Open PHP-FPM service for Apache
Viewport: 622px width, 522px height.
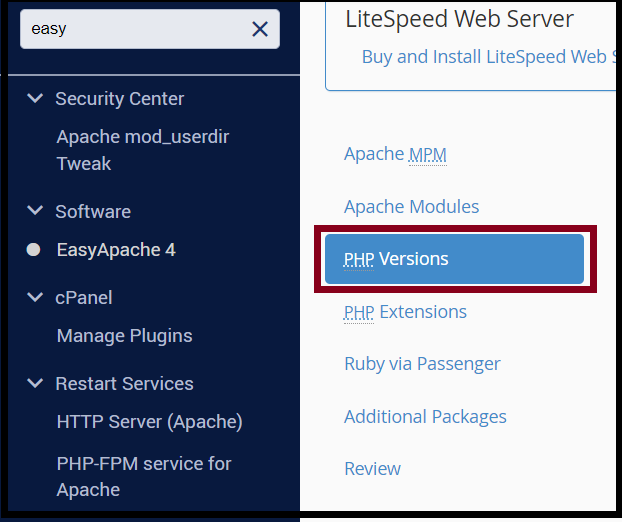144,476
